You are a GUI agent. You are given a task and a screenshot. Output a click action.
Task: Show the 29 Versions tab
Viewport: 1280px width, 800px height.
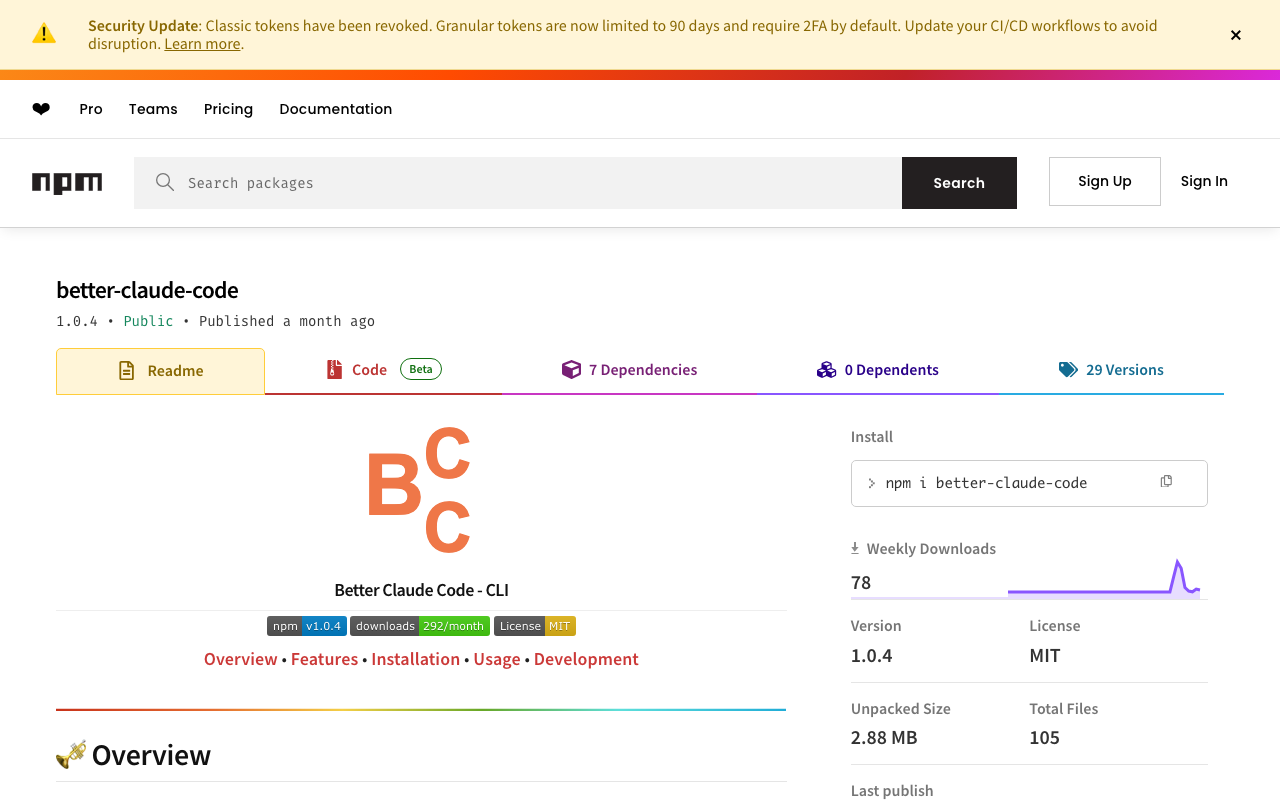(1111, 370)
